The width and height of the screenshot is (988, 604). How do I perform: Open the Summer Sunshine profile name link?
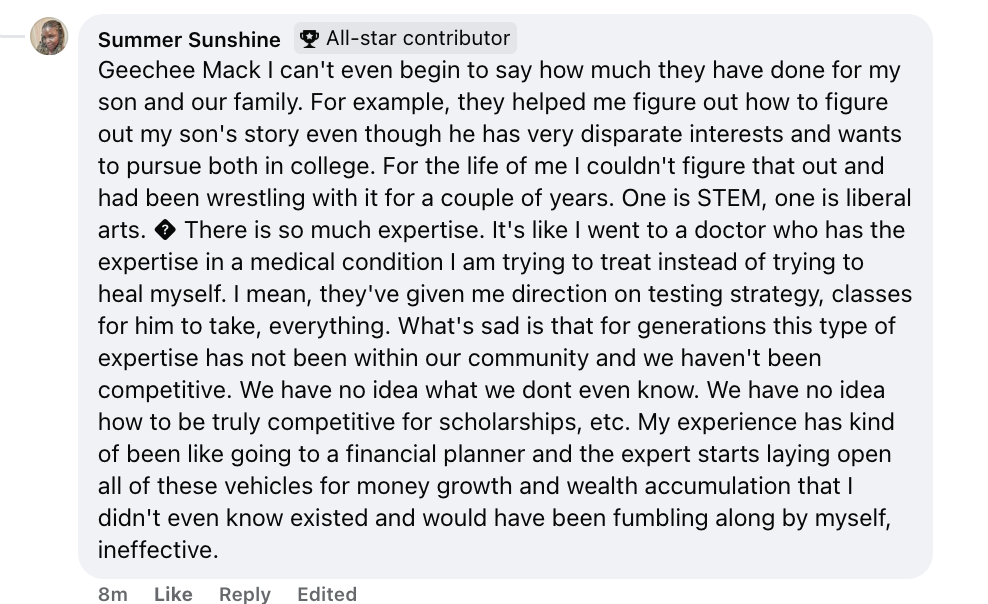click(x=189, y=40)
